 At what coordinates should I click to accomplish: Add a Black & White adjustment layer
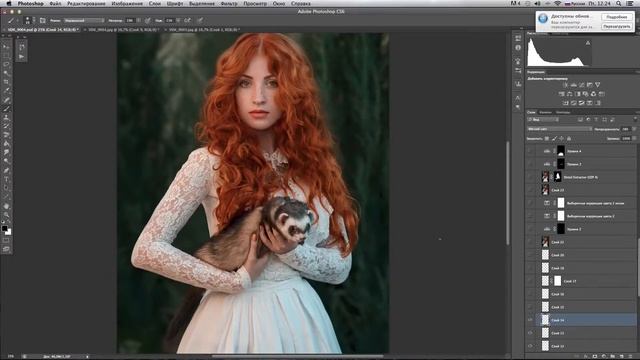(578, 94)
